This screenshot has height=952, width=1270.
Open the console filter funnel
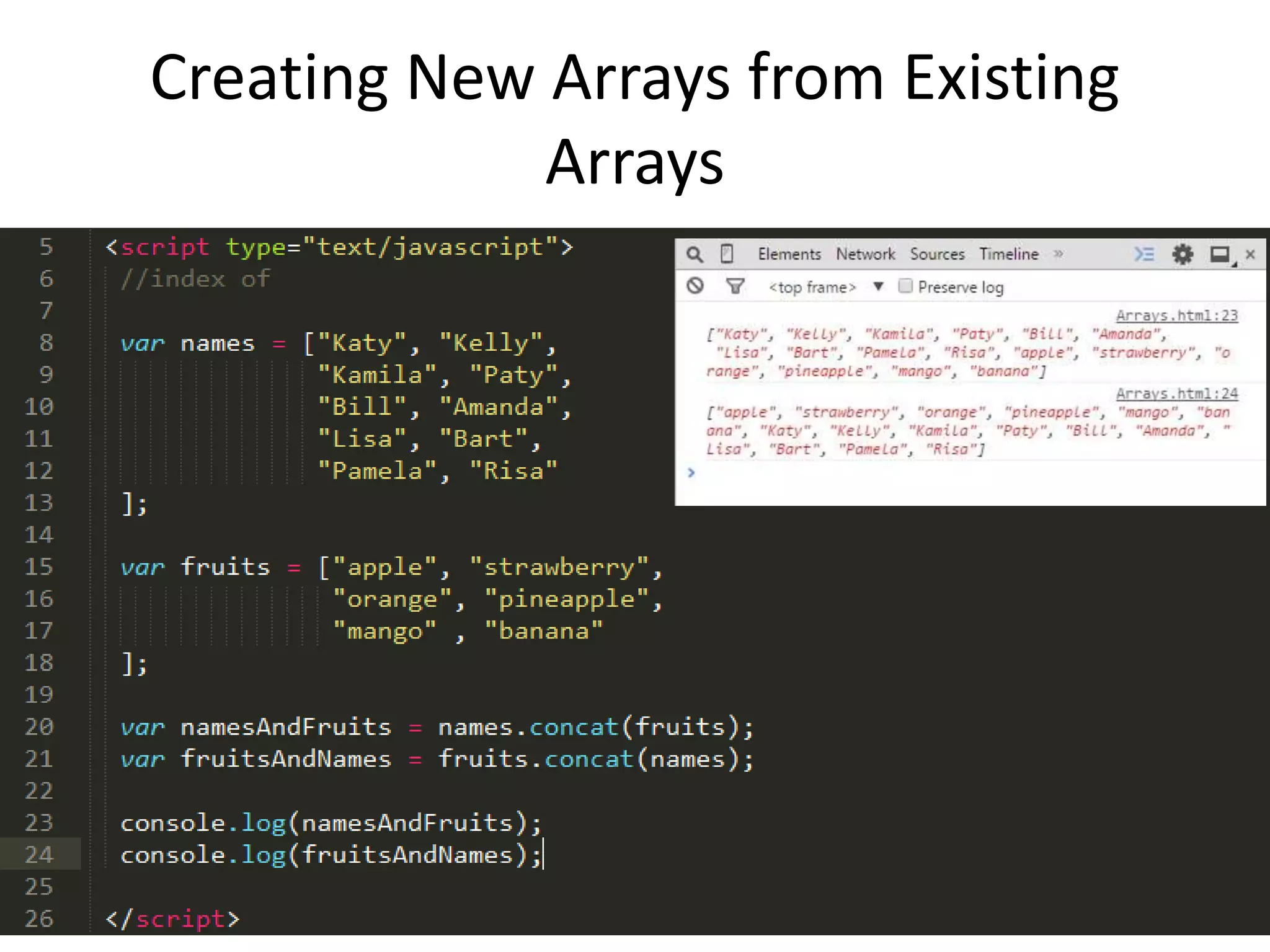click(735, 286)
